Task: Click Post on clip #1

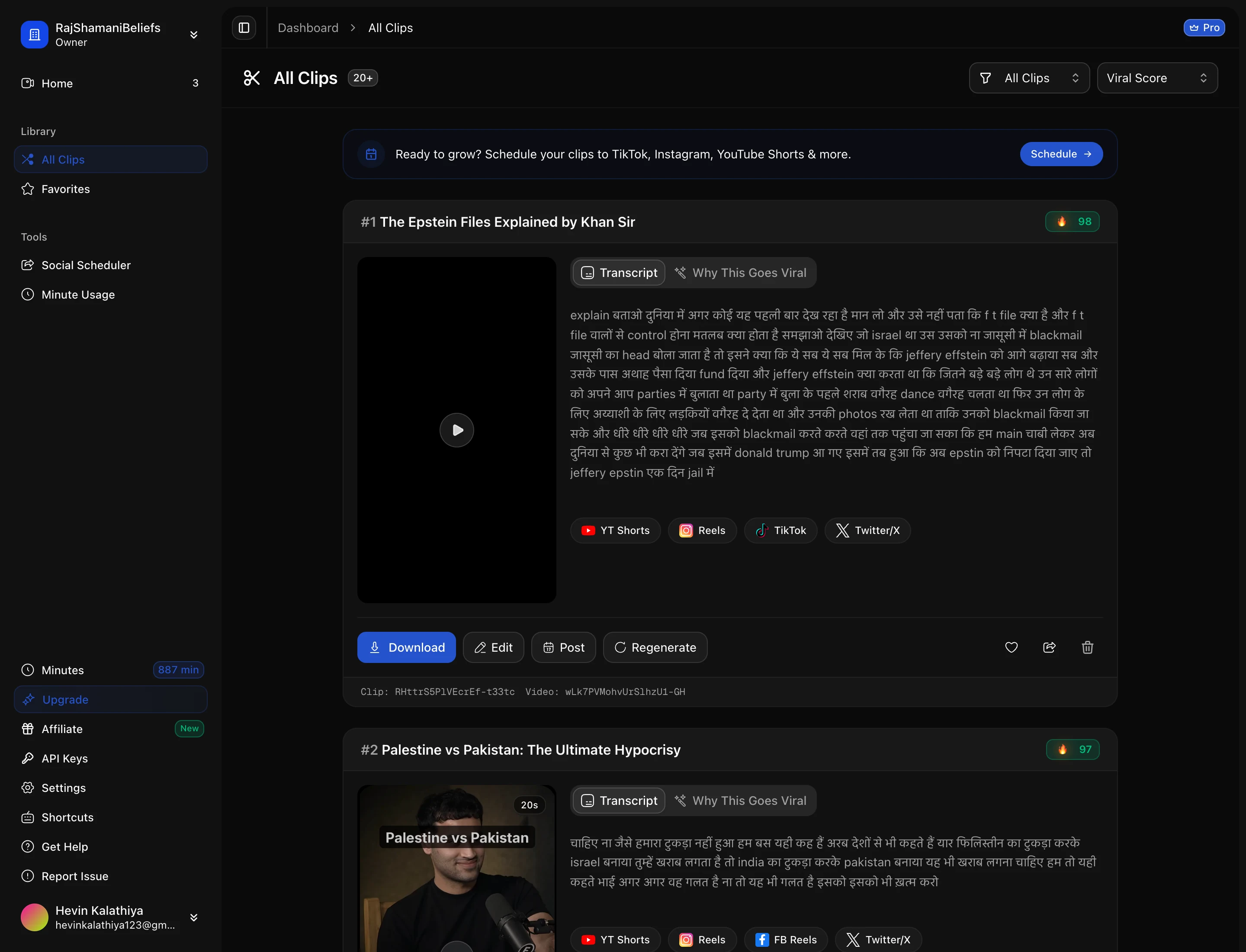Action: pos(563,647)
